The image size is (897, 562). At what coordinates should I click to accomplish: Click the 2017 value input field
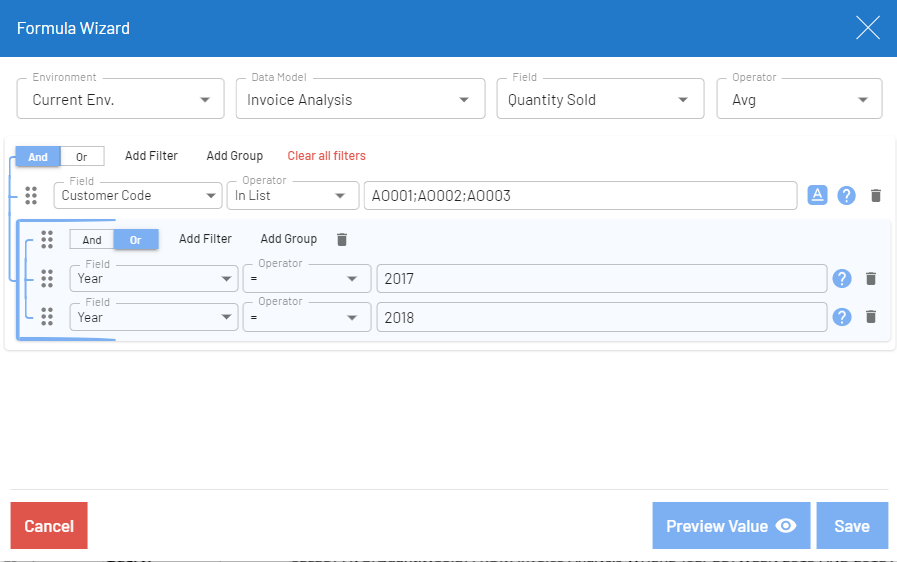click(600, 279)
